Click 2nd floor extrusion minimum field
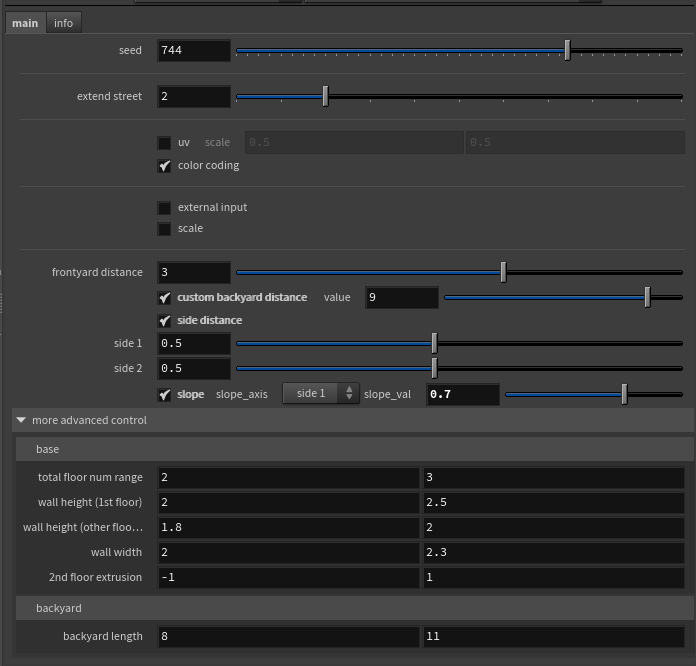This screenshot has height=666, width=696. tap(289, 577)
